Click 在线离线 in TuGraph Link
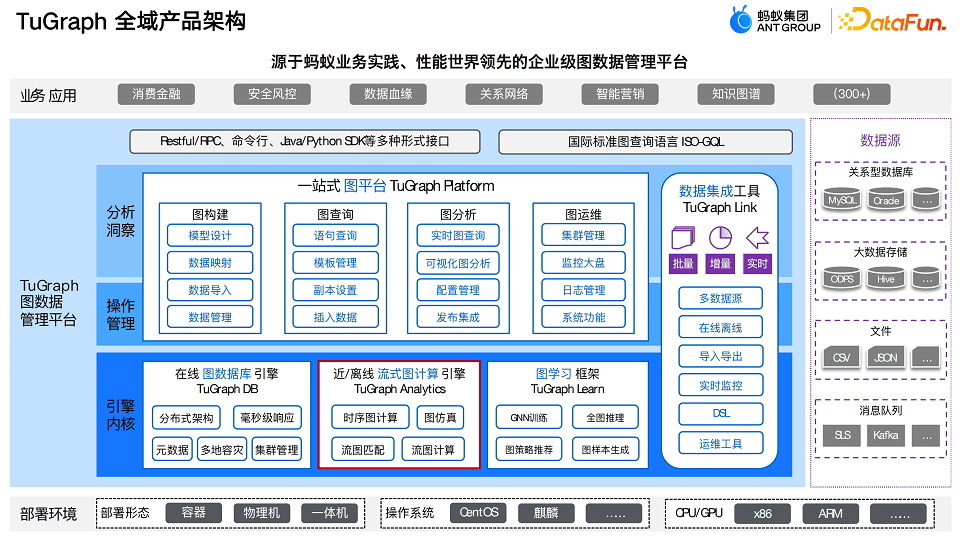960x539 pixels. pos(721,328)
